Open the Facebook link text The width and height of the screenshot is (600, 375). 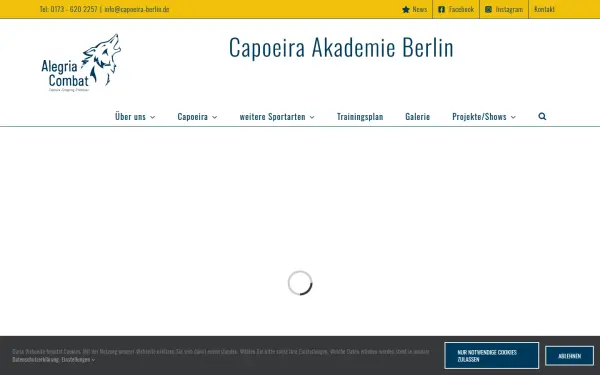(x=461, y=9)
